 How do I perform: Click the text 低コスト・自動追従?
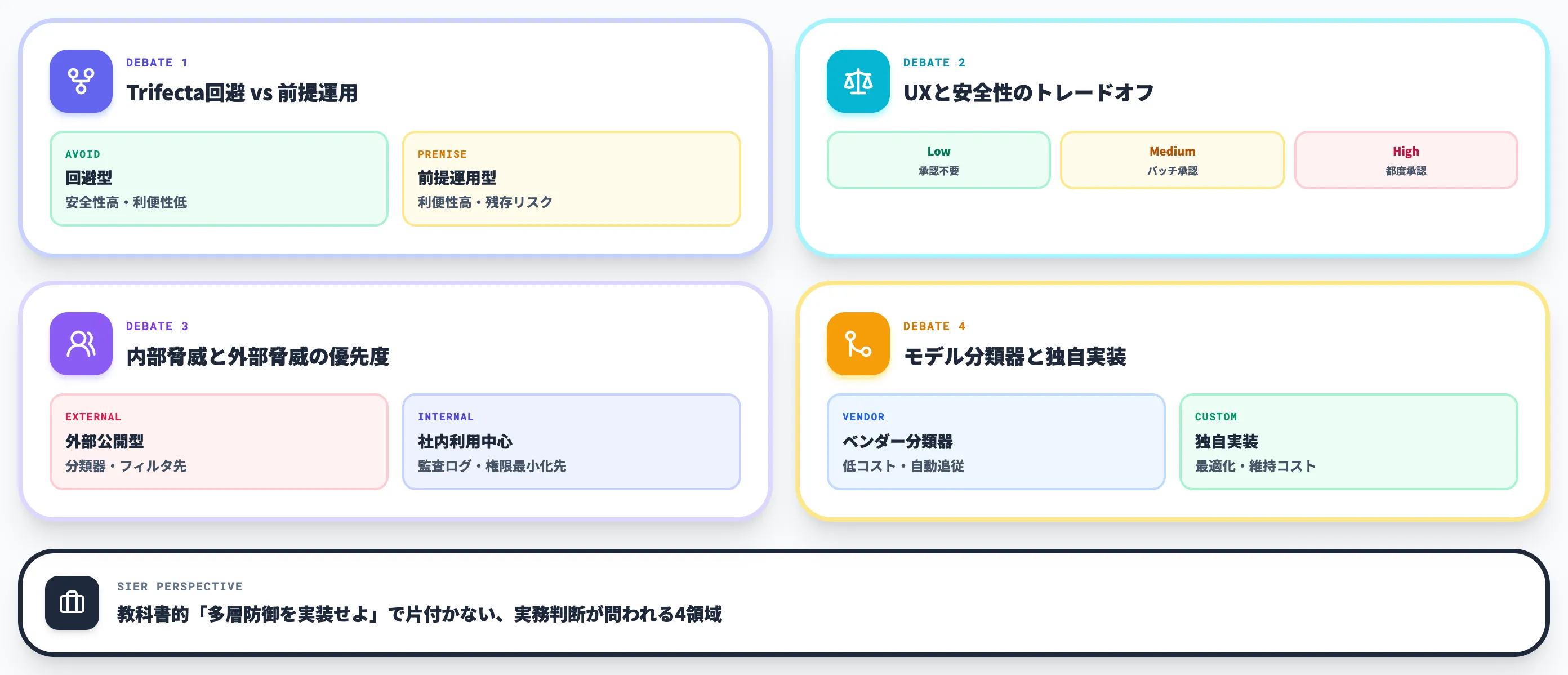coord(903,466)
